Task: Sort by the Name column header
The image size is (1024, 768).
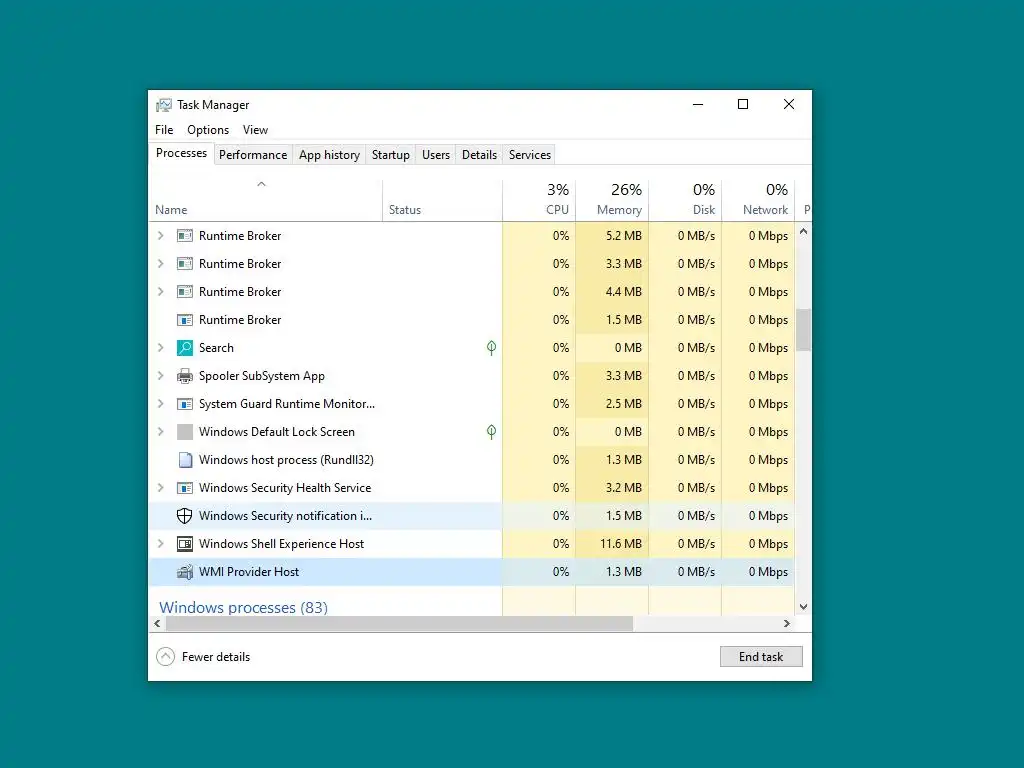Action: 265,200
